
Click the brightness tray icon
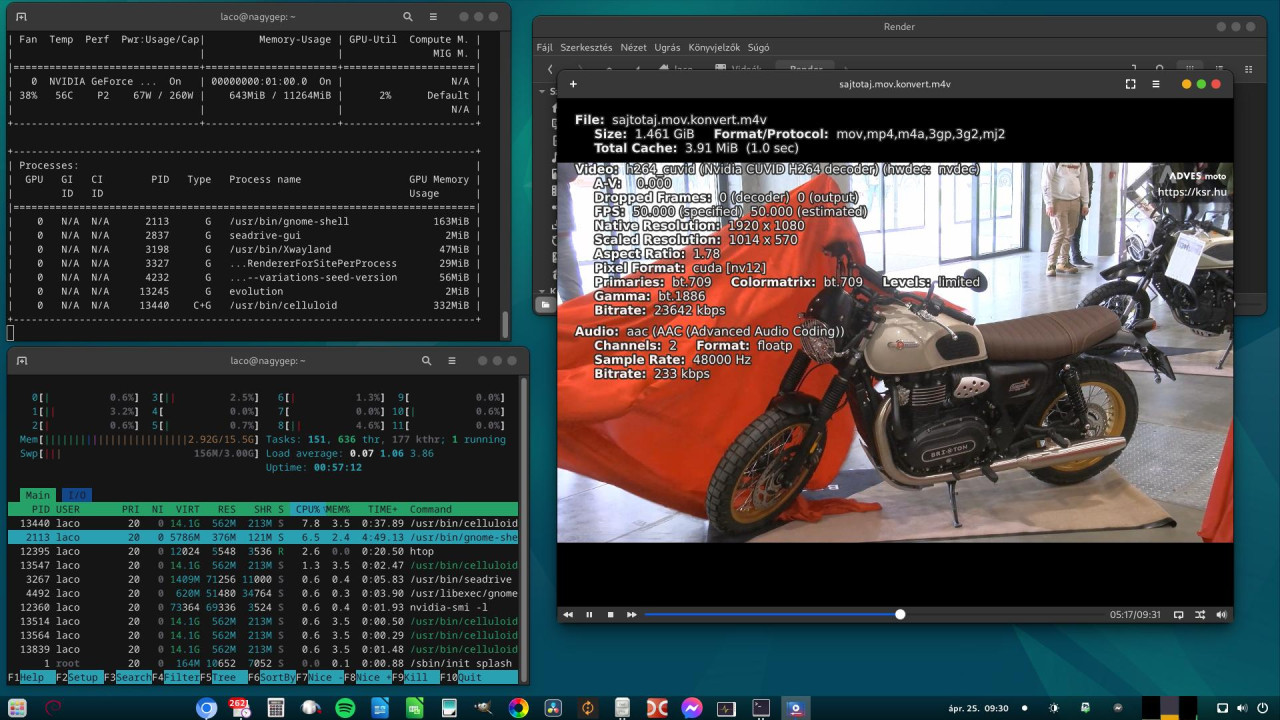coord(1053,708)
